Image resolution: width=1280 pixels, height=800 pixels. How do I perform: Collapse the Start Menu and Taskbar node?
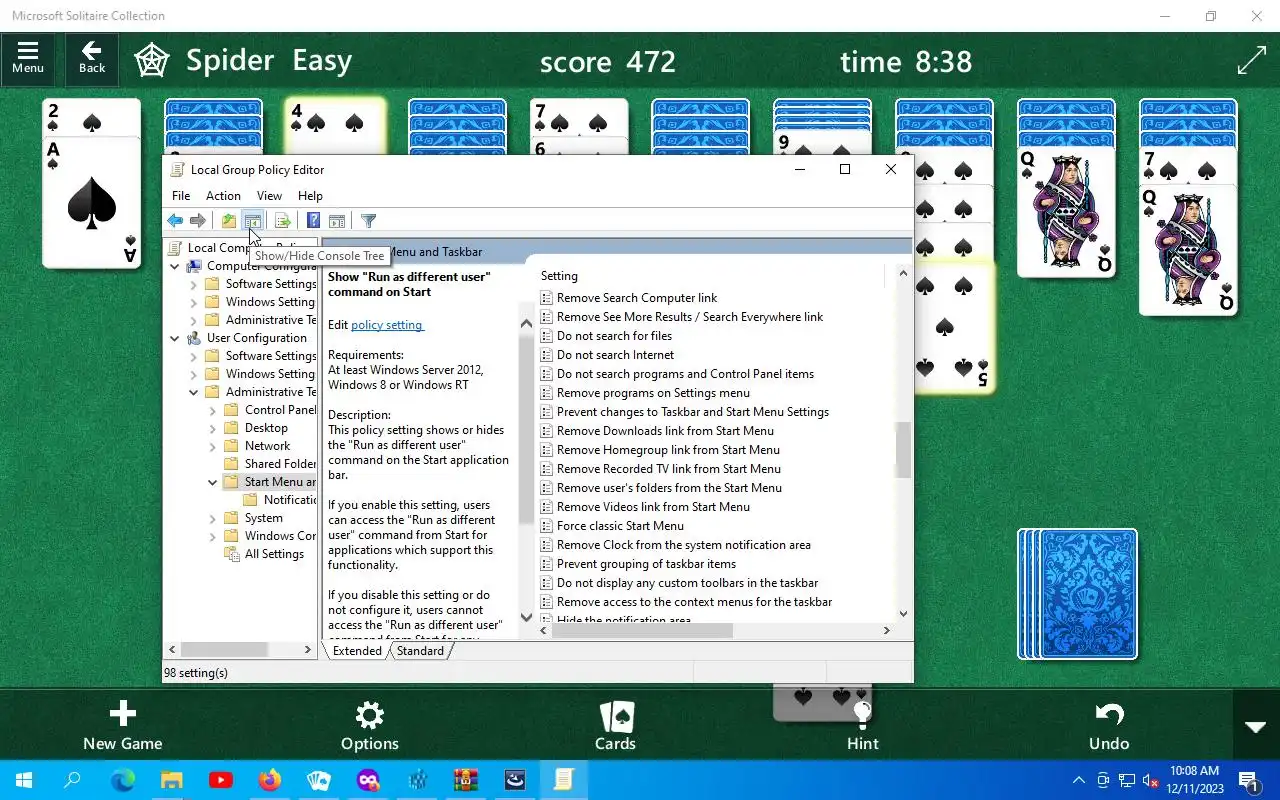(213, 482)
